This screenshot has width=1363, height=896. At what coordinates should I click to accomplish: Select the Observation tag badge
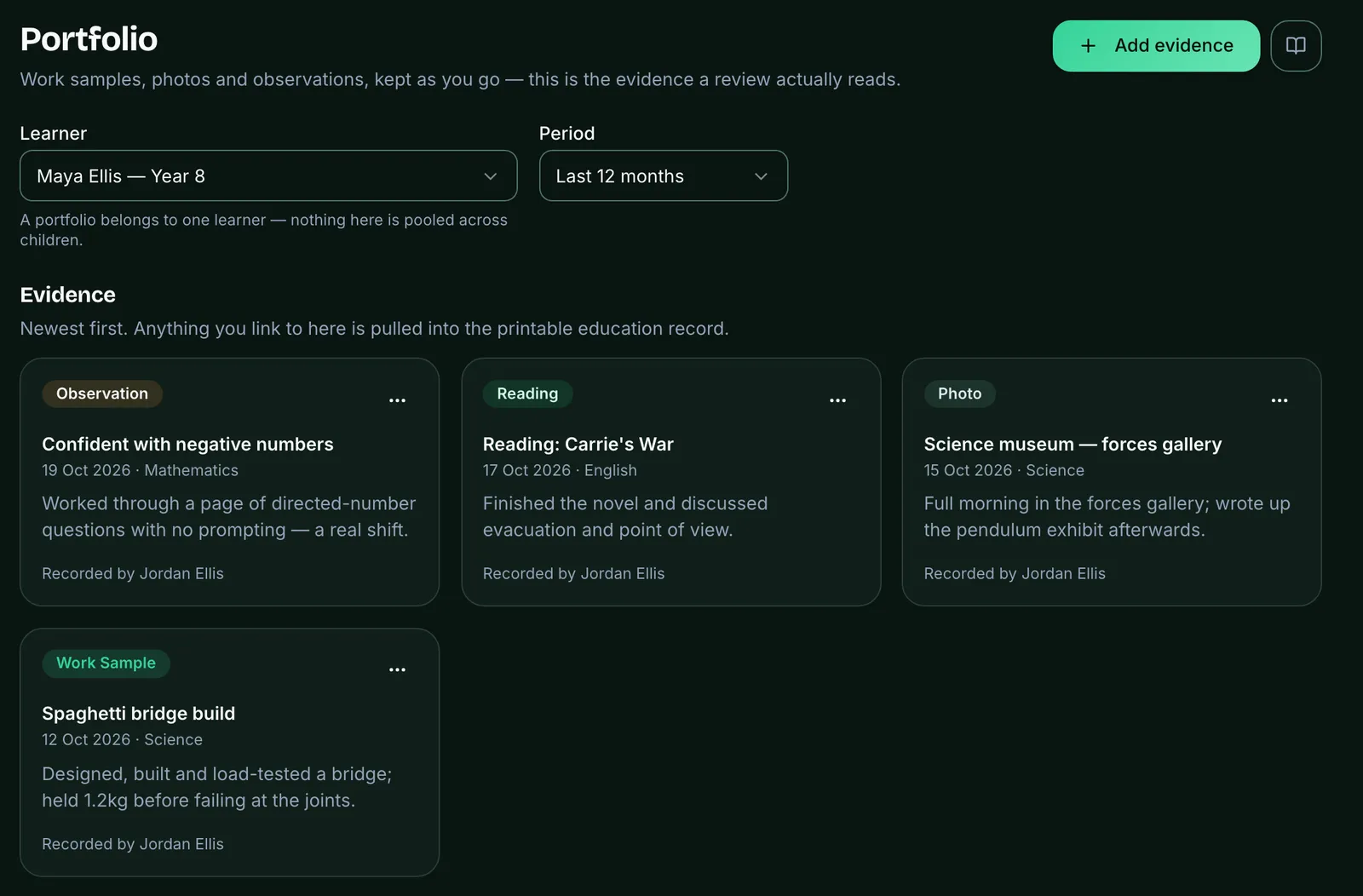[102, 393]
